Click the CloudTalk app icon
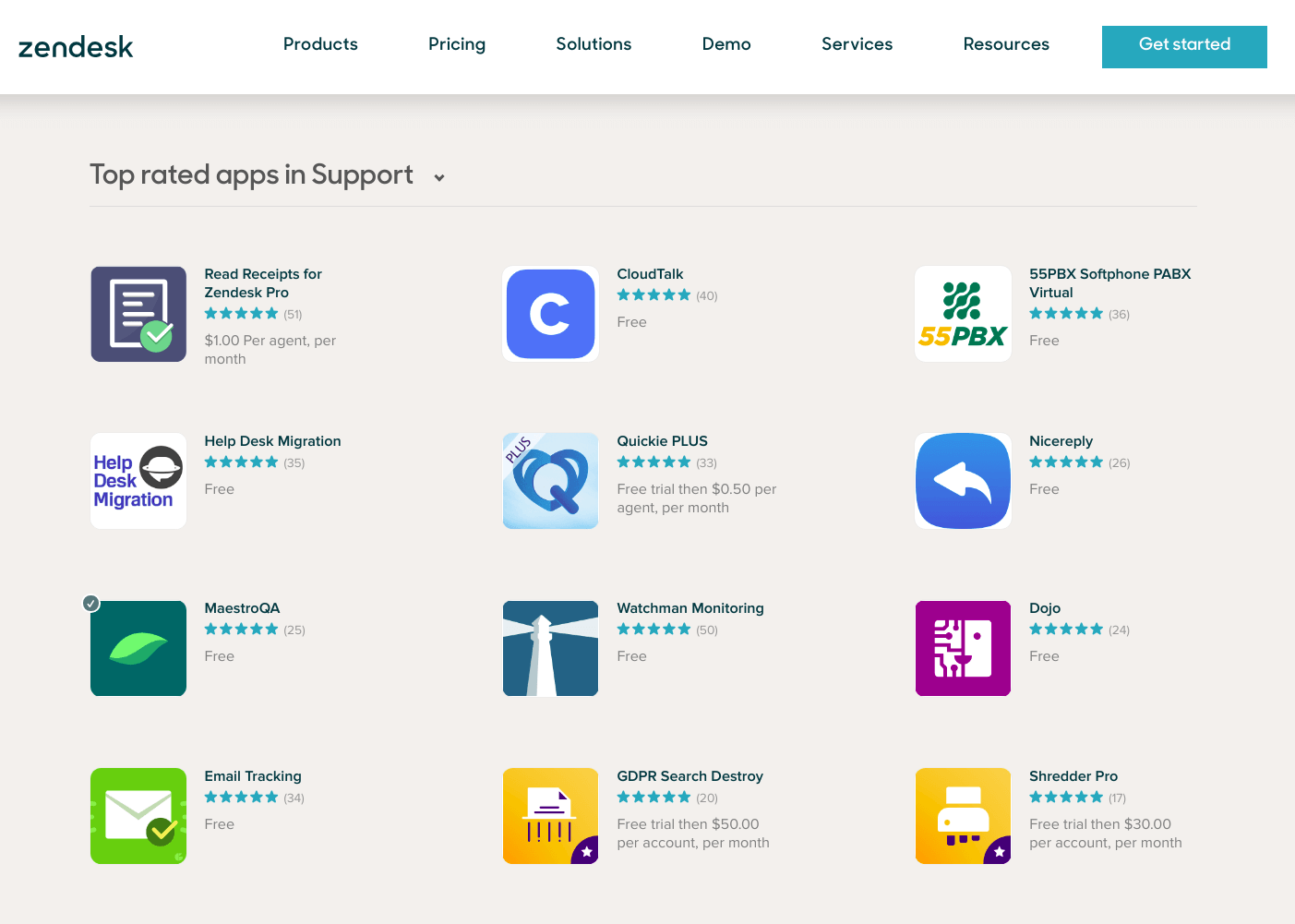Screen dimensions: 1295x924 click(x=551, y=314)
